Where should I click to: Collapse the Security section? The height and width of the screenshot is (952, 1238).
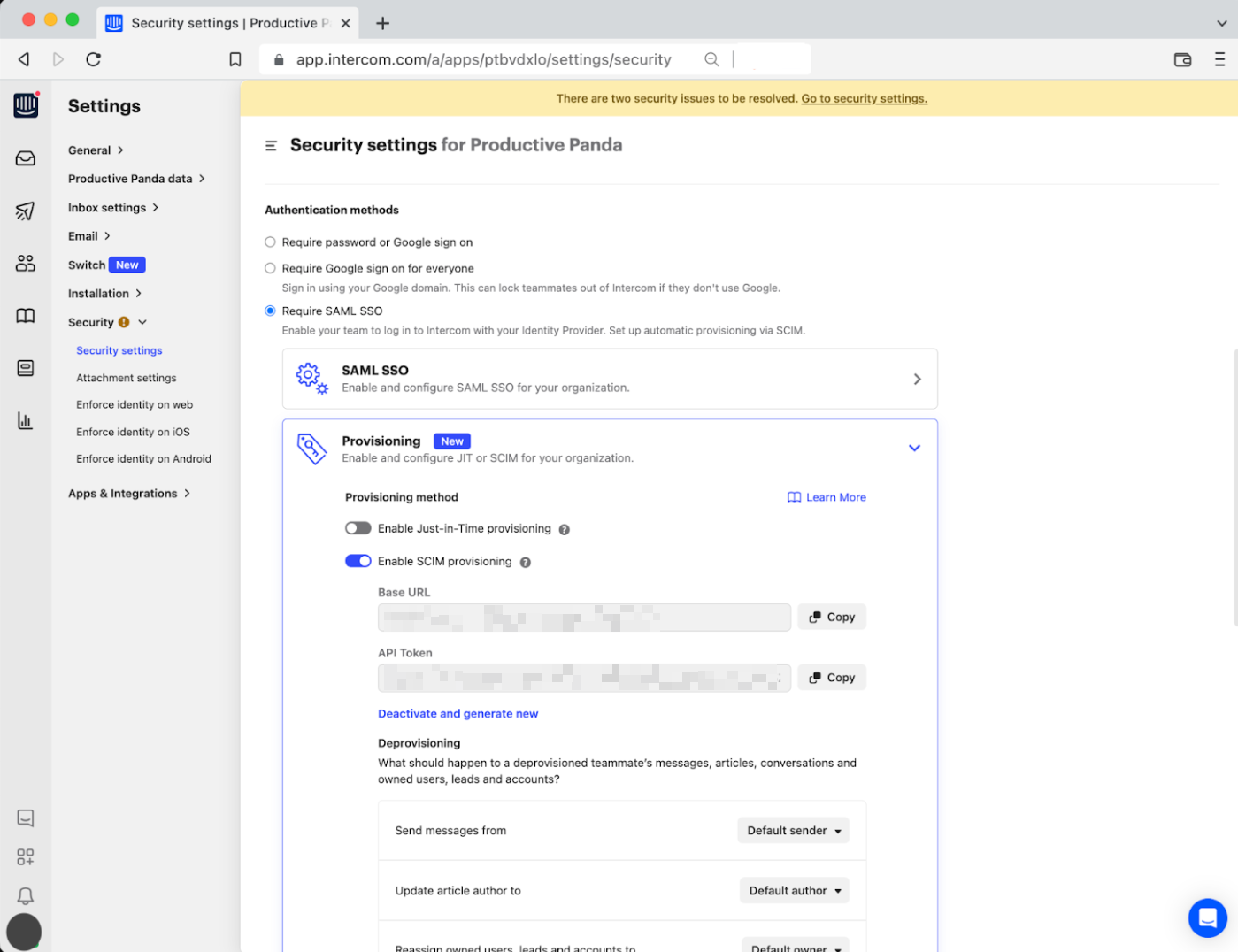coord(108,322)
